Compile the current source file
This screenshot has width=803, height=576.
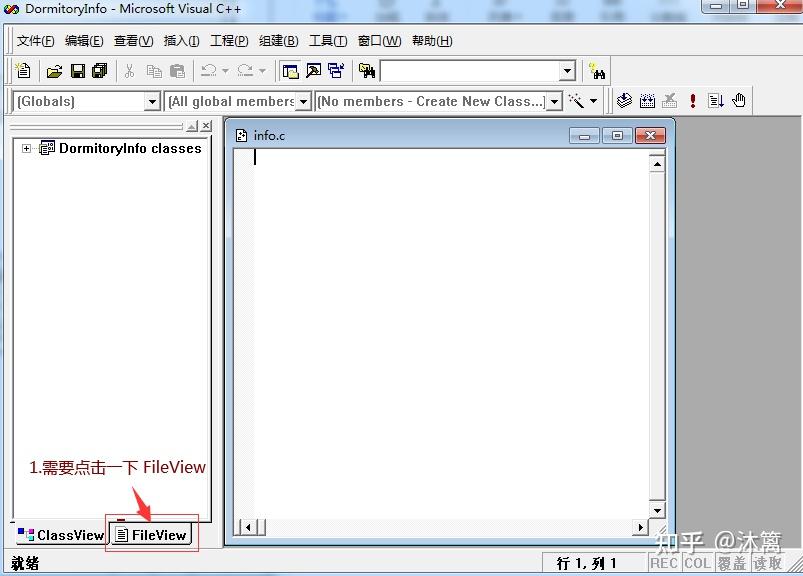coord(625,100)
